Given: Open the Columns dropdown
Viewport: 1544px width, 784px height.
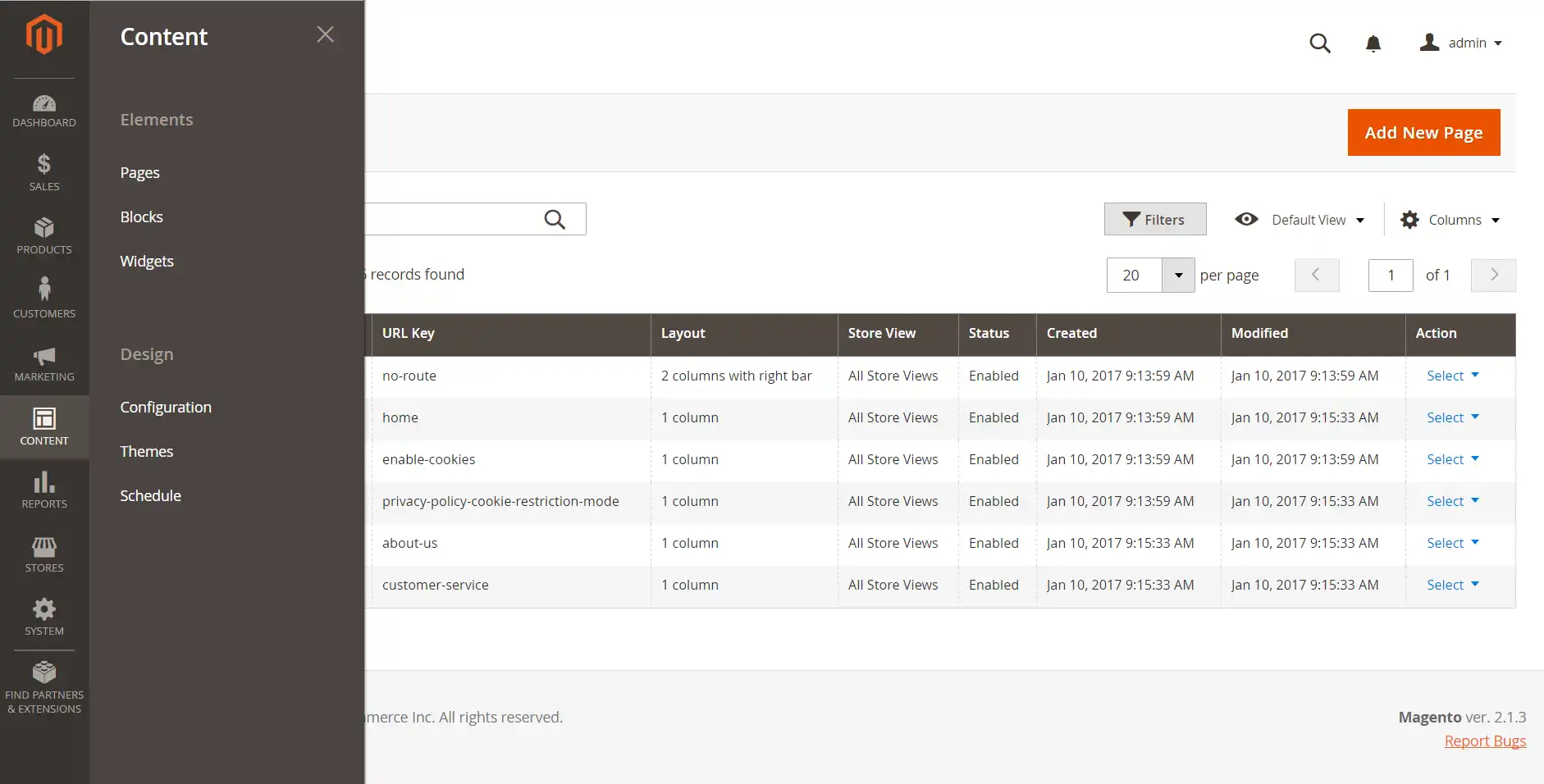Looking at the screenshot, I should pyautogui.click(x=1450, y=220).
